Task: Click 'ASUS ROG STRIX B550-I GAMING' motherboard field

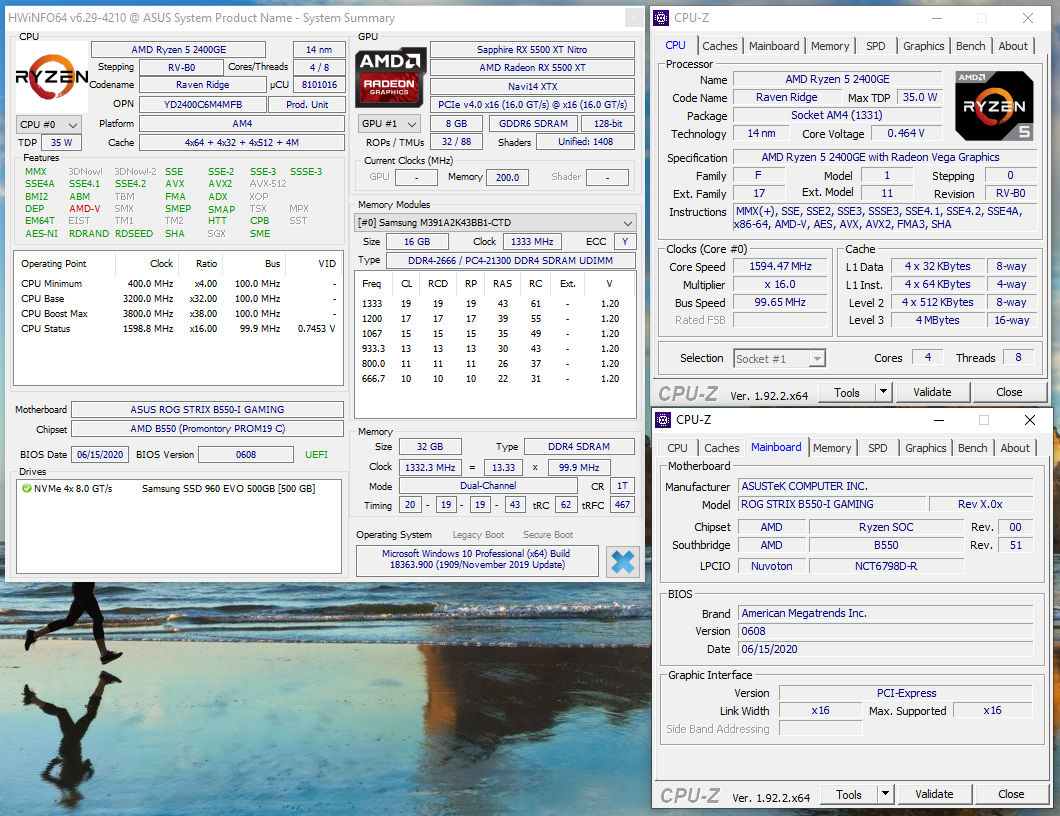Action: point(208,410)
